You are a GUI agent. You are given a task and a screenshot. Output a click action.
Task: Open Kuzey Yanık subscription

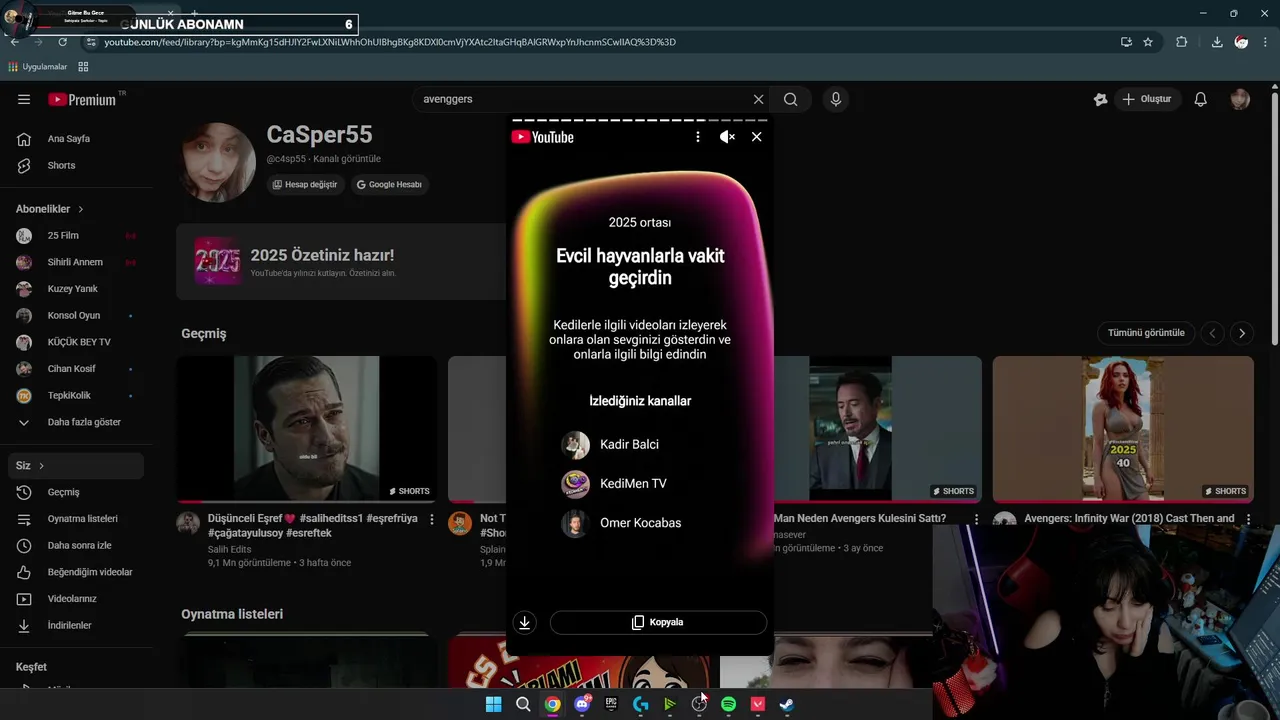(77, 289)
